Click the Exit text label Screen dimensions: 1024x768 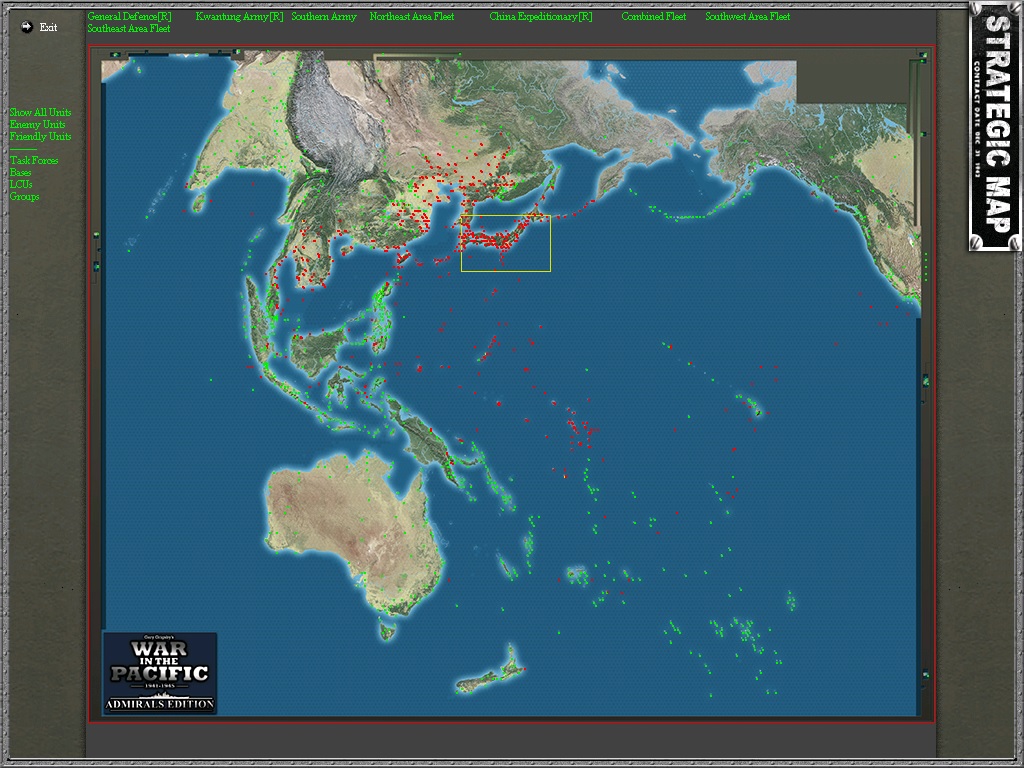tap(48, 27)
